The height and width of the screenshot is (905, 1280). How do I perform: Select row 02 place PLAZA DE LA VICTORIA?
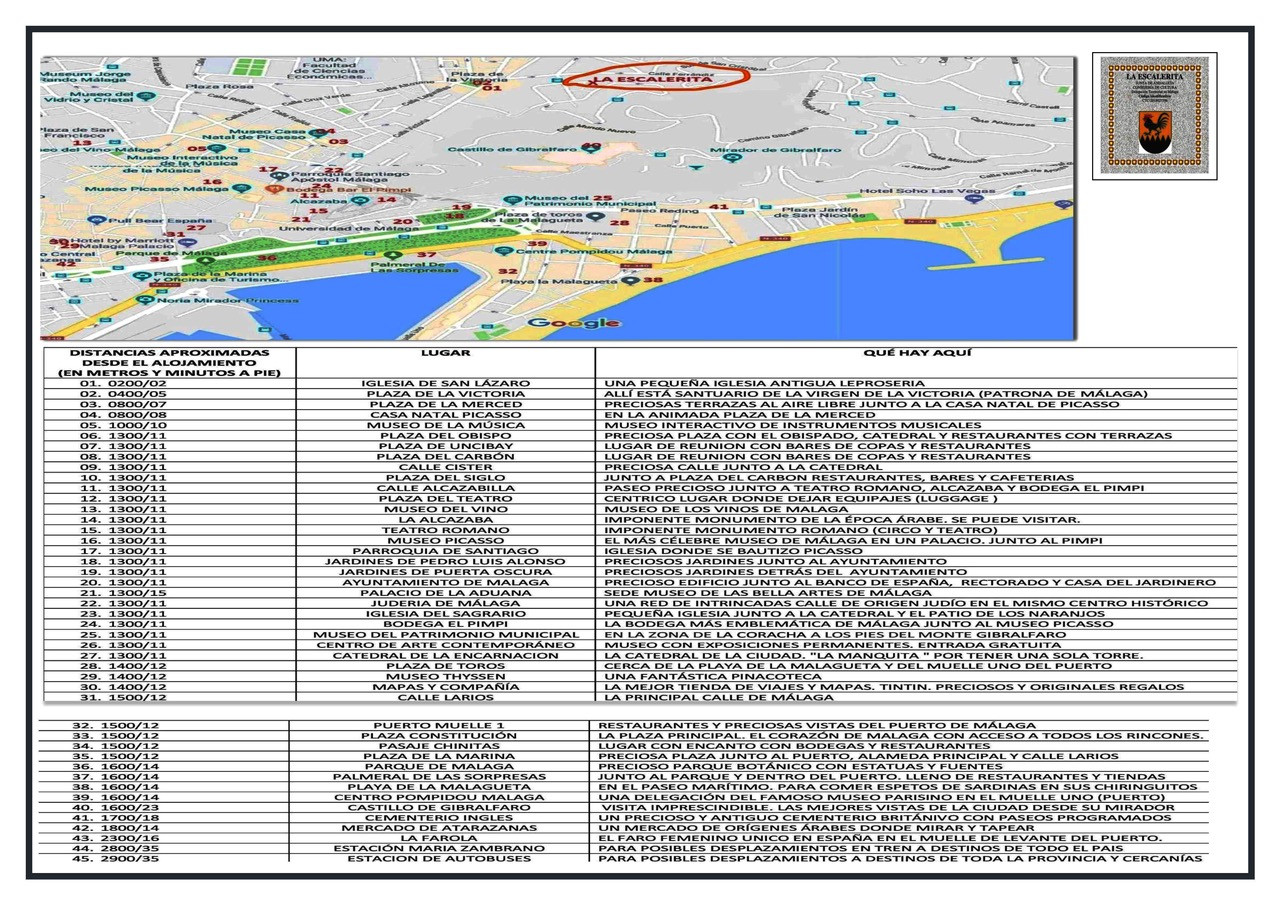[x=446, y=394]
